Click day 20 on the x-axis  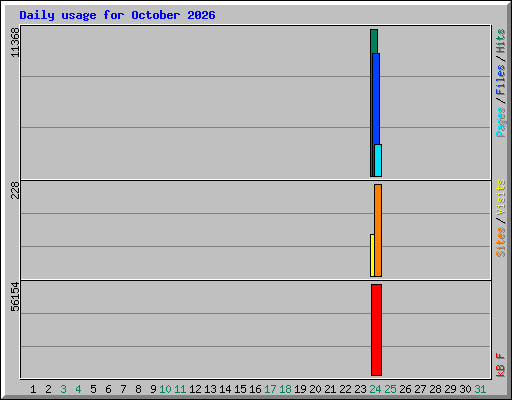(315, 389)
